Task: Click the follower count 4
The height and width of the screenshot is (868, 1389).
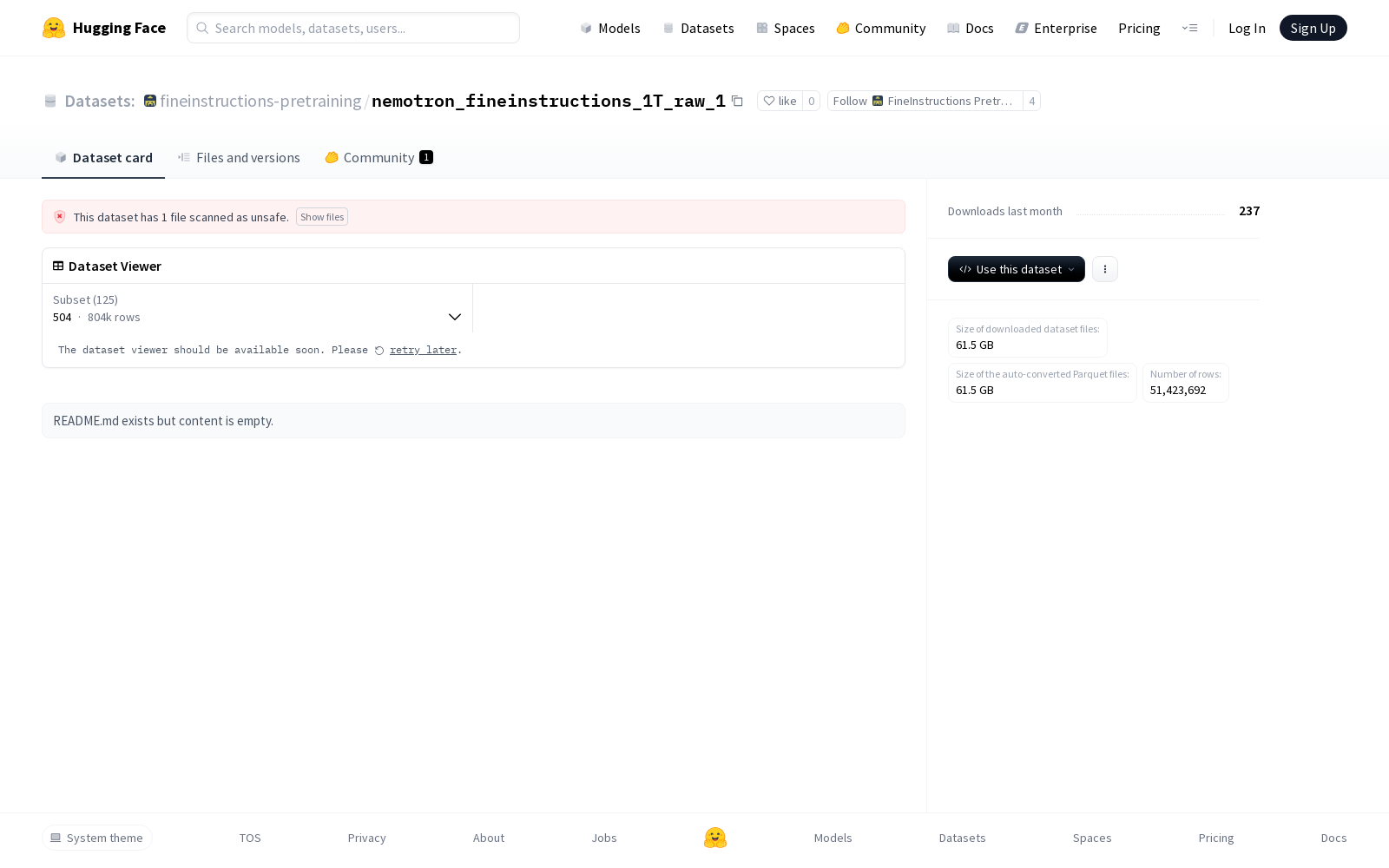Action: 1032,101
